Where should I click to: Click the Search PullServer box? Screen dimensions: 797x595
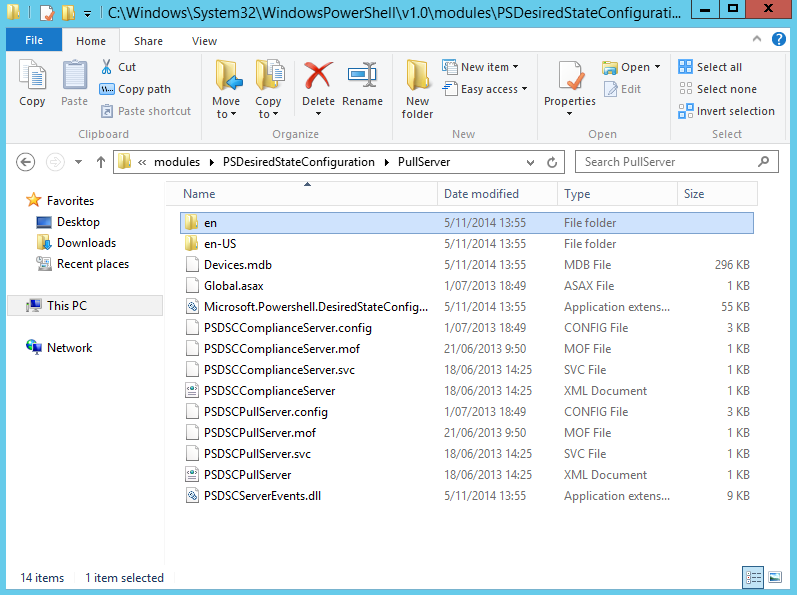click(677, 162)
